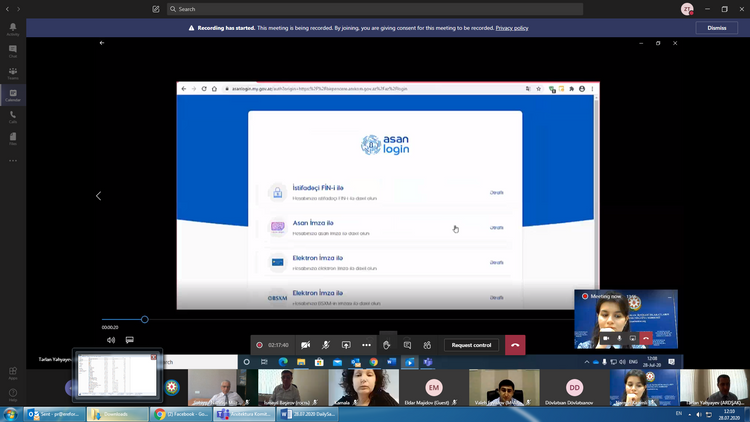The height and width of the screenshot is (422, 750).
Task: Open the profile avatar menu
Action: click(x=687, y=9)
